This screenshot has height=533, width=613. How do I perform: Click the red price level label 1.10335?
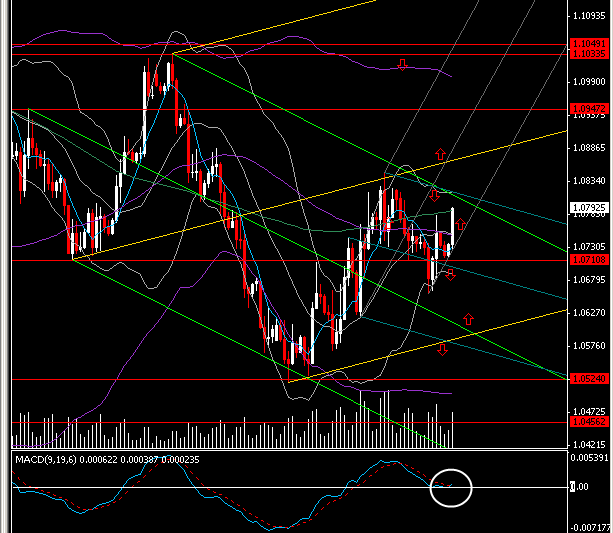589,54
